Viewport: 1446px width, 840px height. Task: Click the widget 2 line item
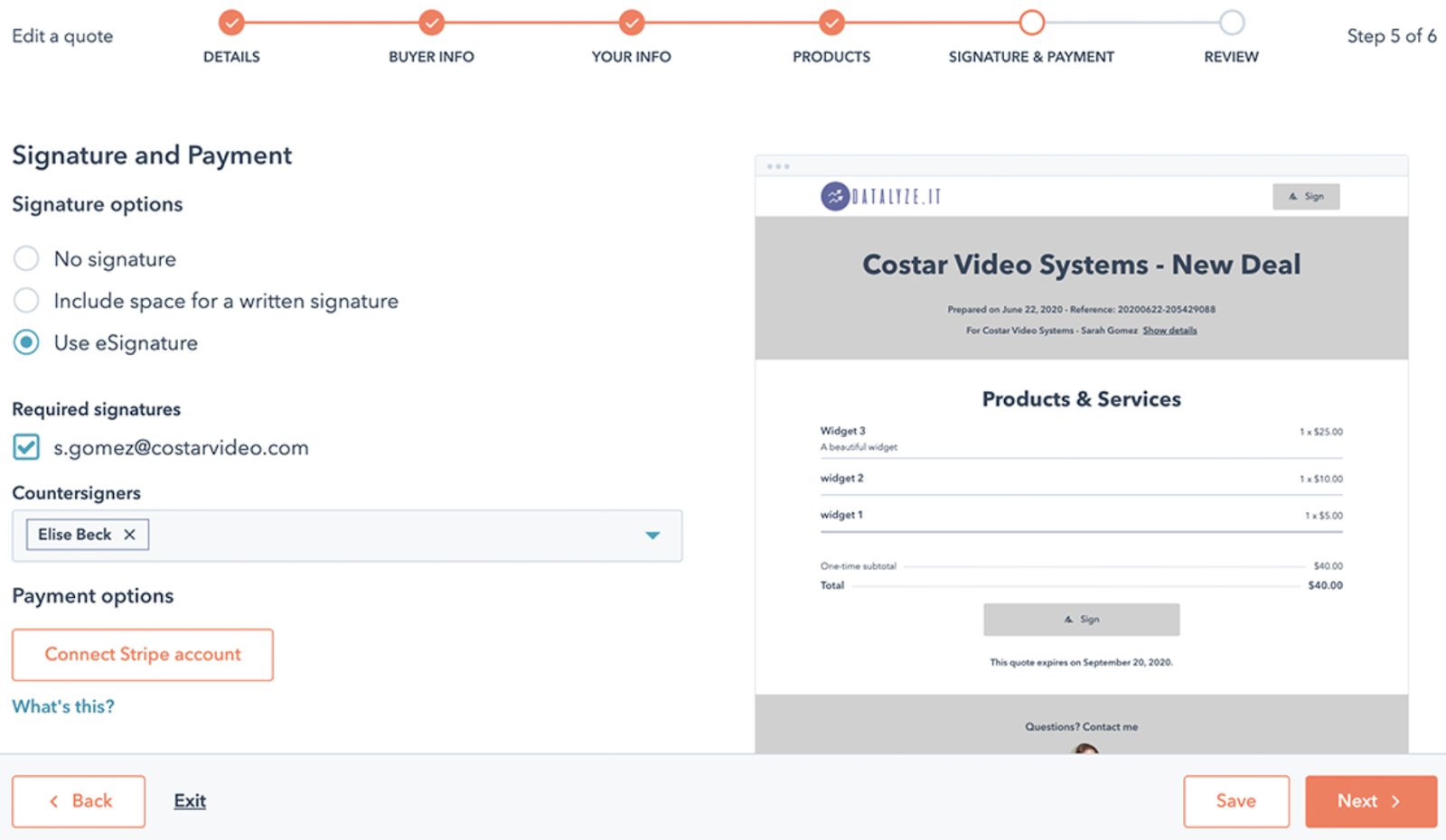(x=842, y=478)
